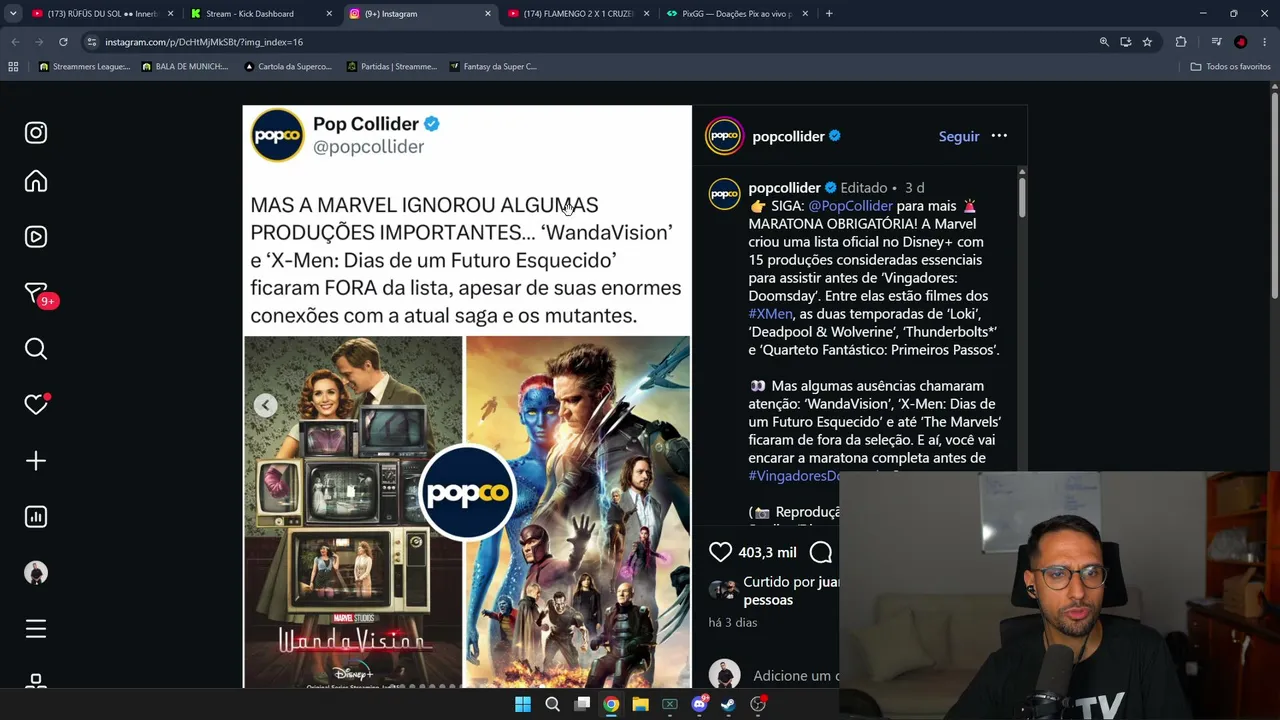Open the Reels icon in the sidebar
The height and width of the screenshot is (720, 1280).
click(x=36, y=237)
